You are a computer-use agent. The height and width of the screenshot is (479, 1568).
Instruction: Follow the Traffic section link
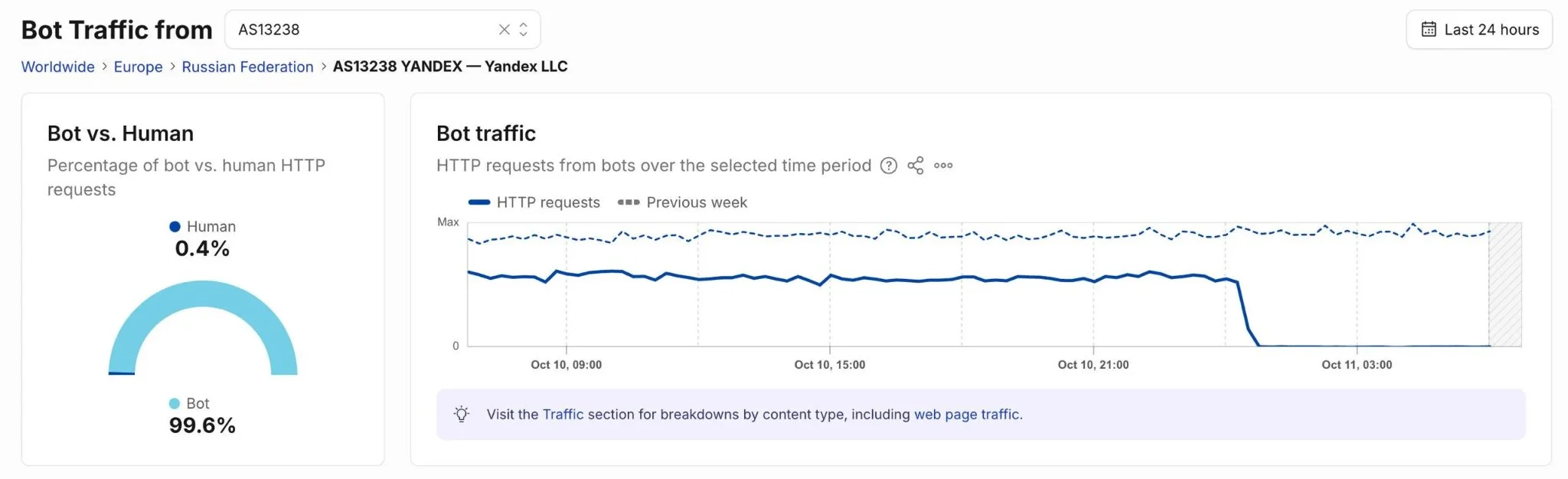[x=563, y=415]
